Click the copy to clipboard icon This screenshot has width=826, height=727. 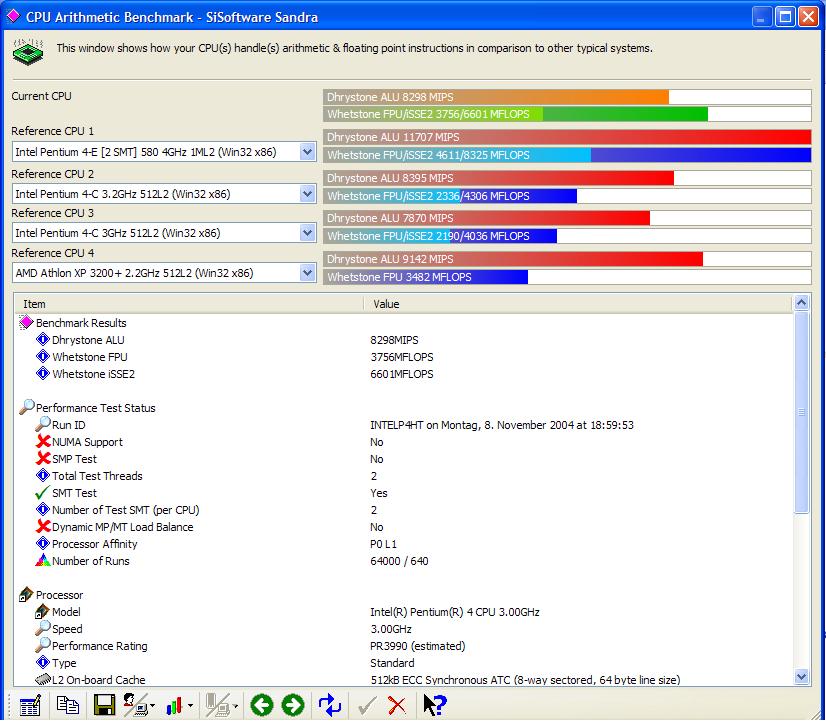pyautogui.click(x=67, y=705)
